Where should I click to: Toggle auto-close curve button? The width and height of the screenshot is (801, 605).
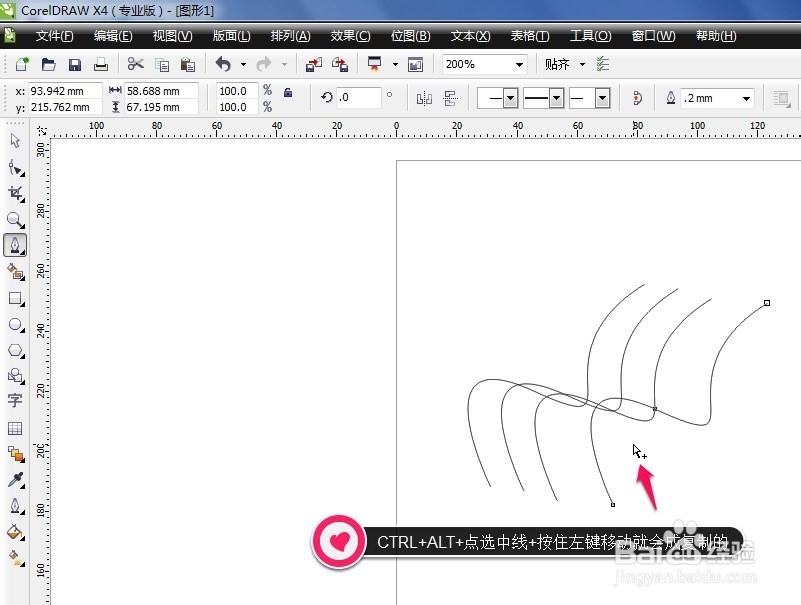click(638, 98)
